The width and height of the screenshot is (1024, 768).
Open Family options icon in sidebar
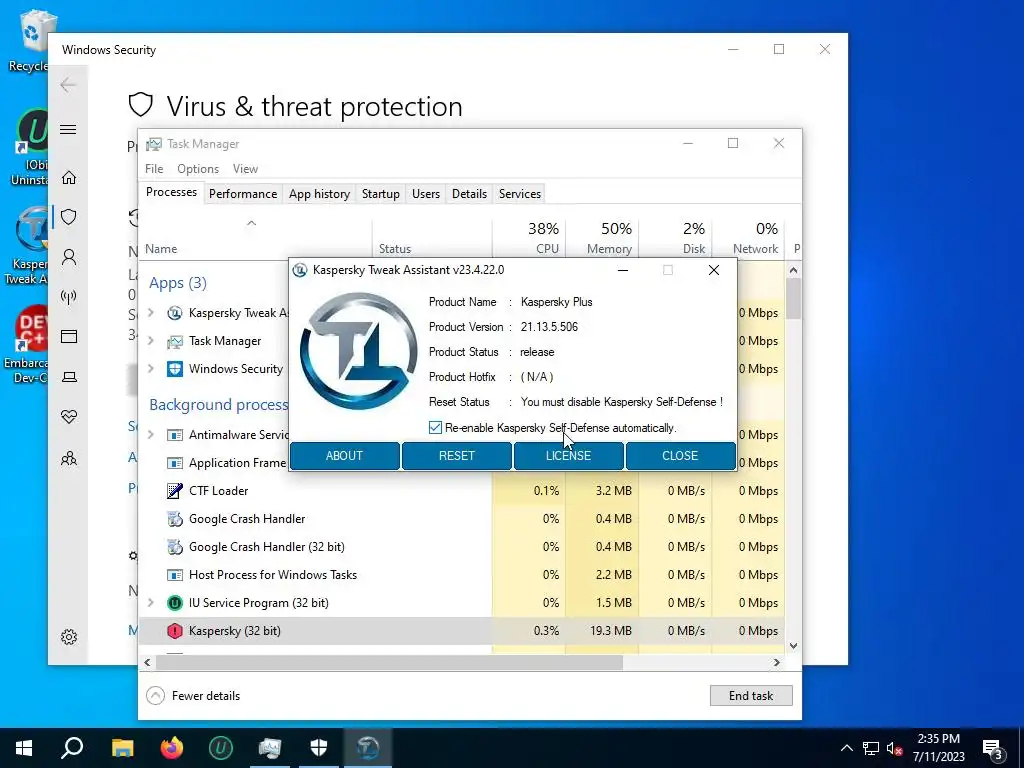69,458
